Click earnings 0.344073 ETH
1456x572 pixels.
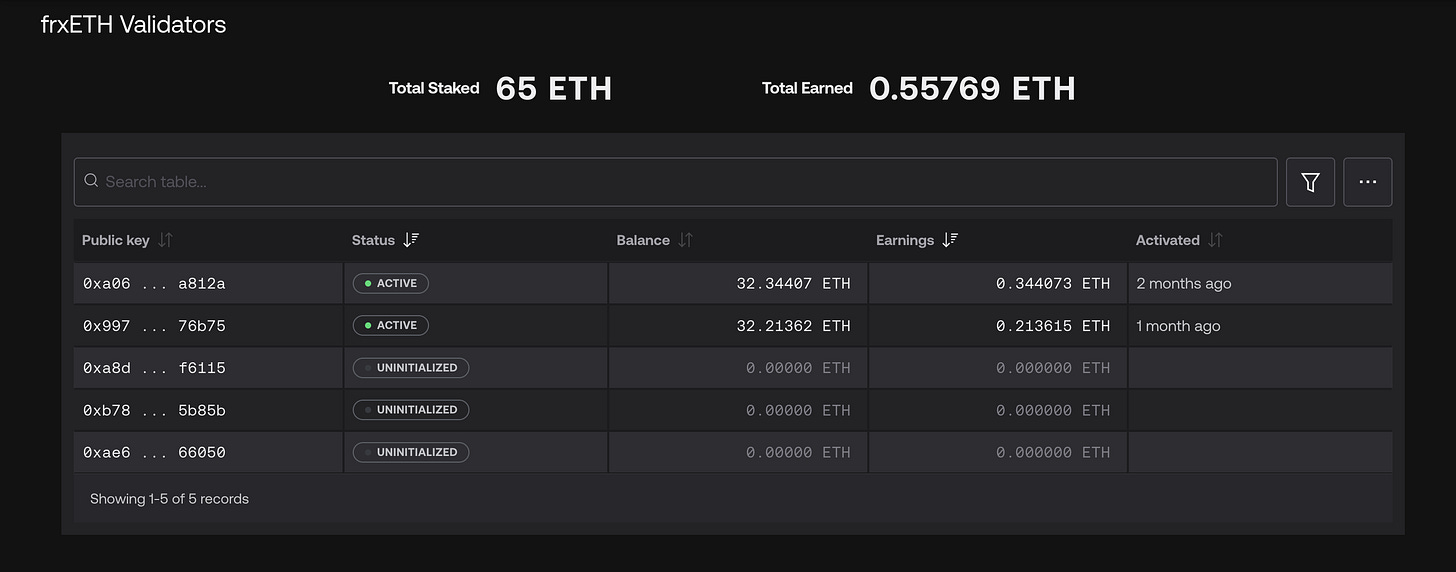coord(1053,284)
